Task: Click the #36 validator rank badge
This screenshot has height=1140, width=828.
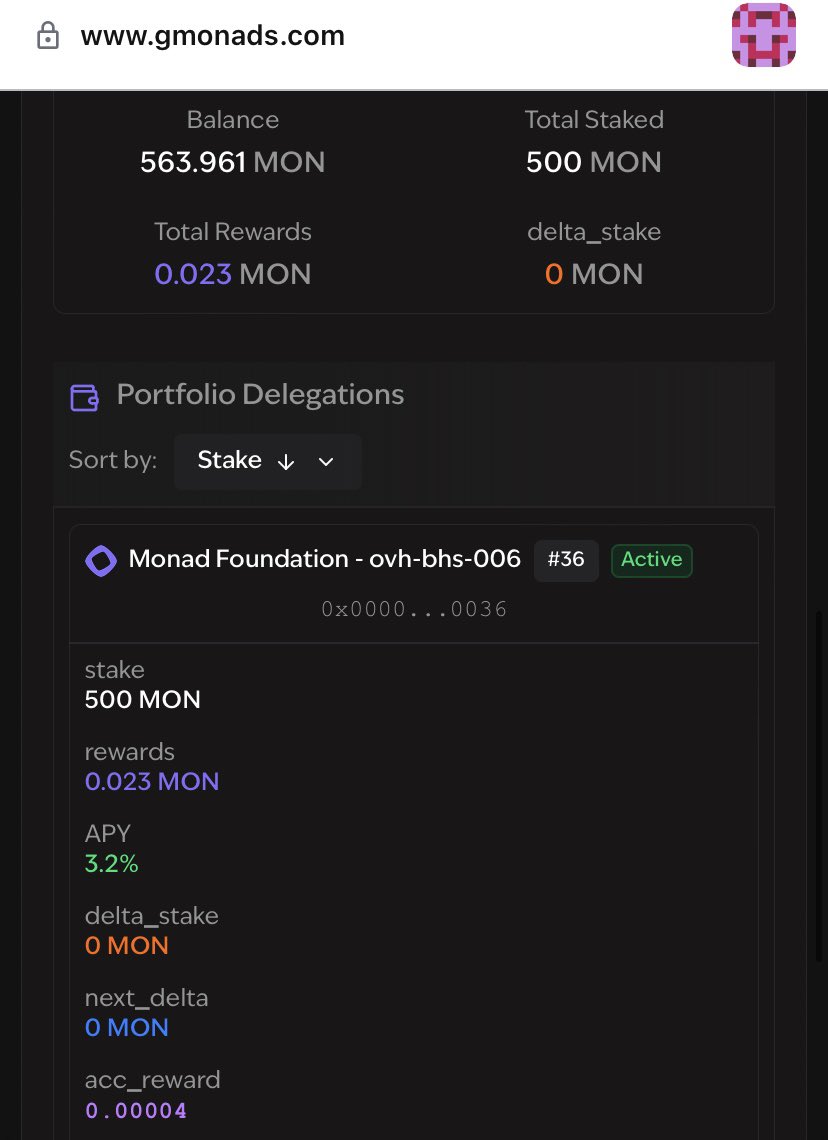Action: [x=566, y=560]
